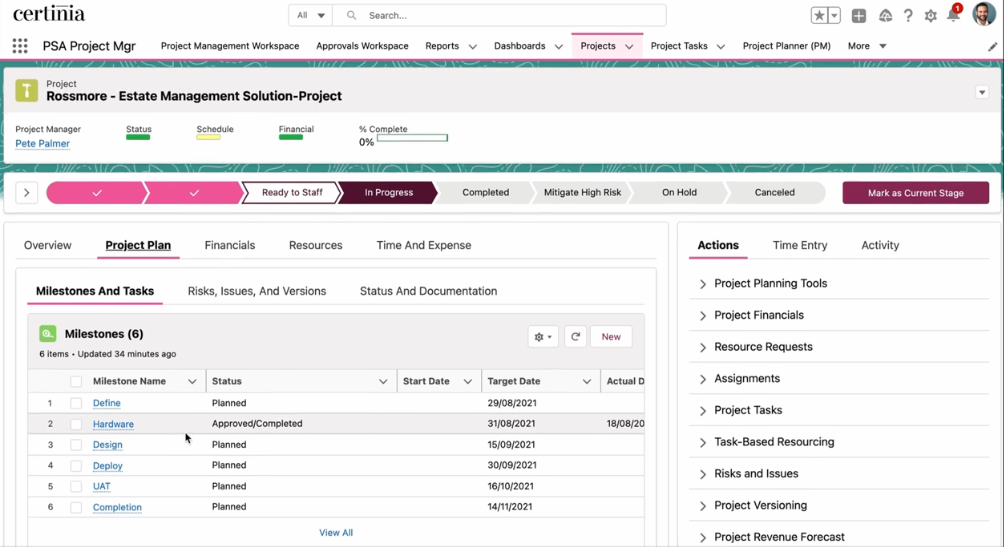Open the Hardware milestone link
Image resolution: width=1004 pixels, height=547 pixels.
pyautogui.click(x=113, y=424)
